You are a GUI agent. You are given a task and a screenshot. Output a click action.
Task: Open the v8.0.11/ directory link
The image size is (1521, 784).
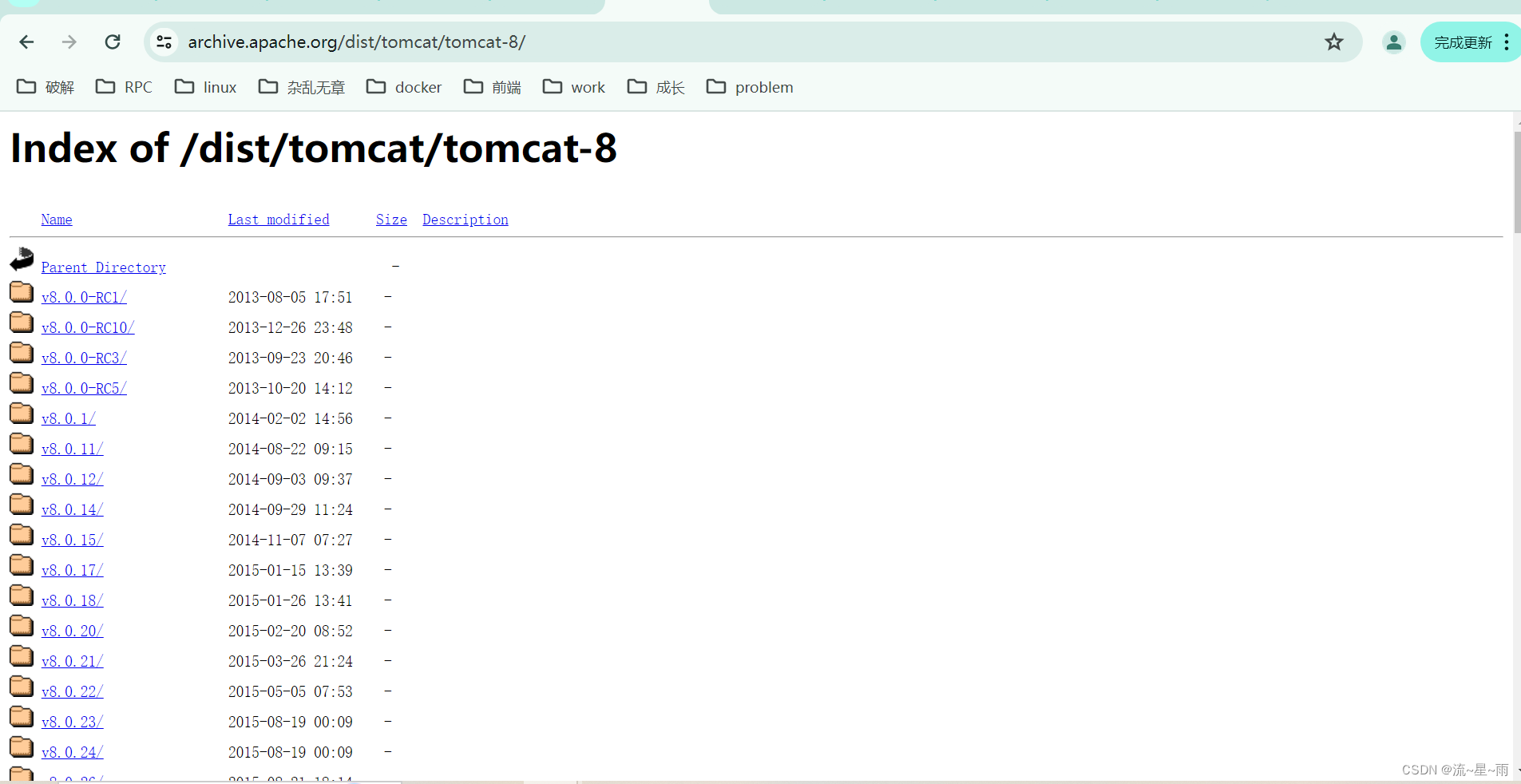click(x=73, y=449)
